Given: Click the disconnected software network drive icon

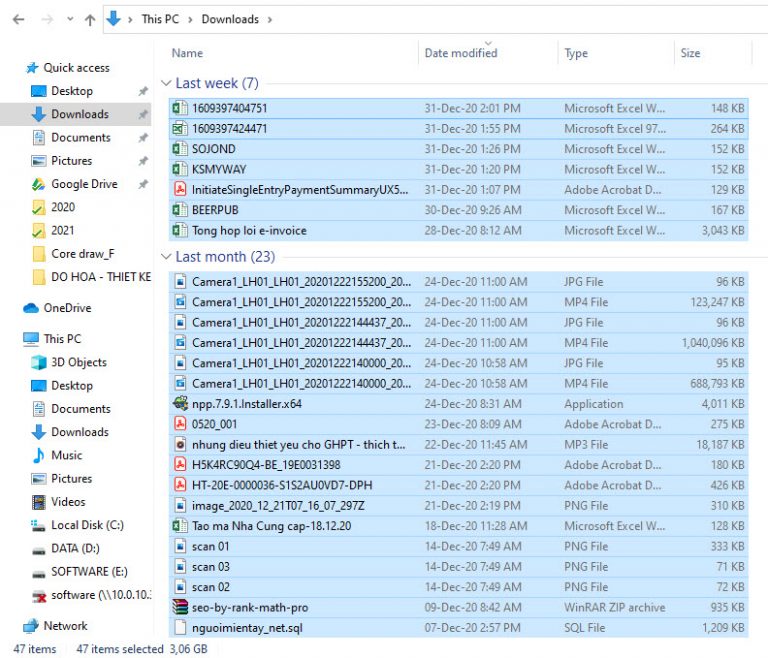Looking at the screenshot, I should click(39, 596).
